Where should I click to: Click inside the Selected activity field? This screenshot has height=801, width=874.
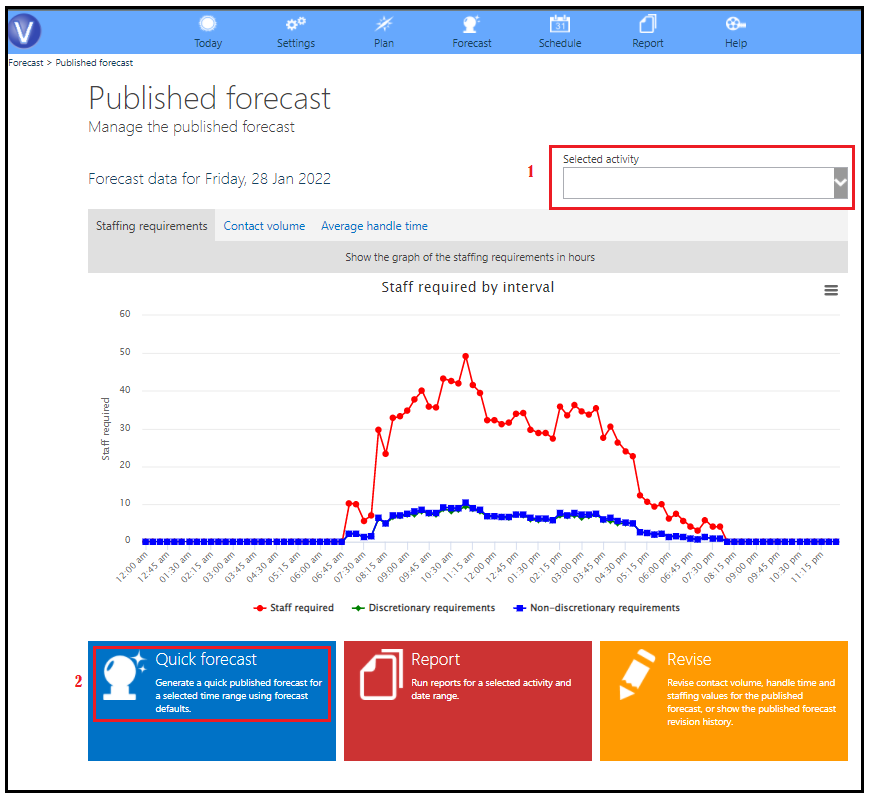pyautogui.click(x=698, y=183)
